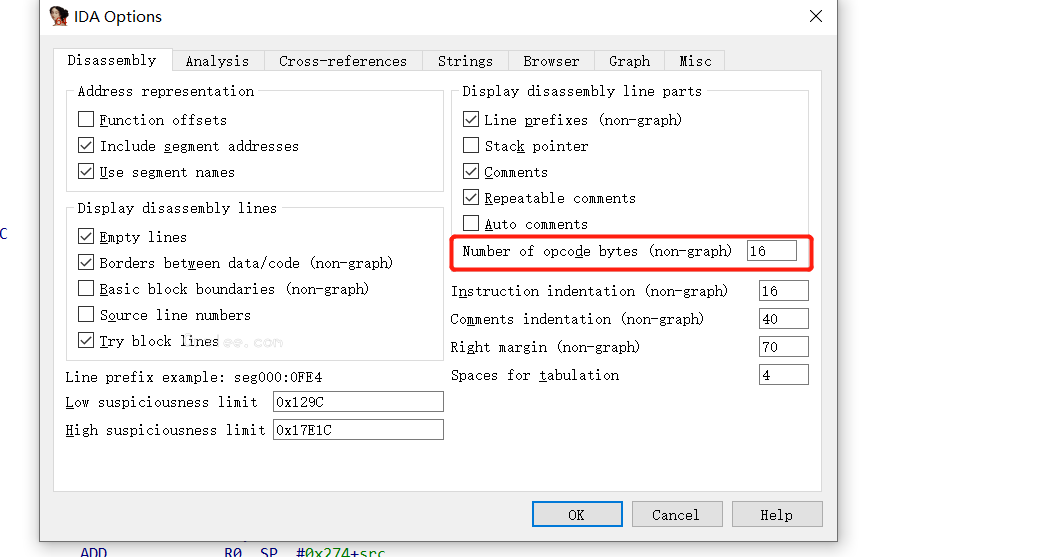The height and width of the screenshot is (557, 1044).
Task: Enable Source line numbers checkbox
Action: click(x=86, y=314)
